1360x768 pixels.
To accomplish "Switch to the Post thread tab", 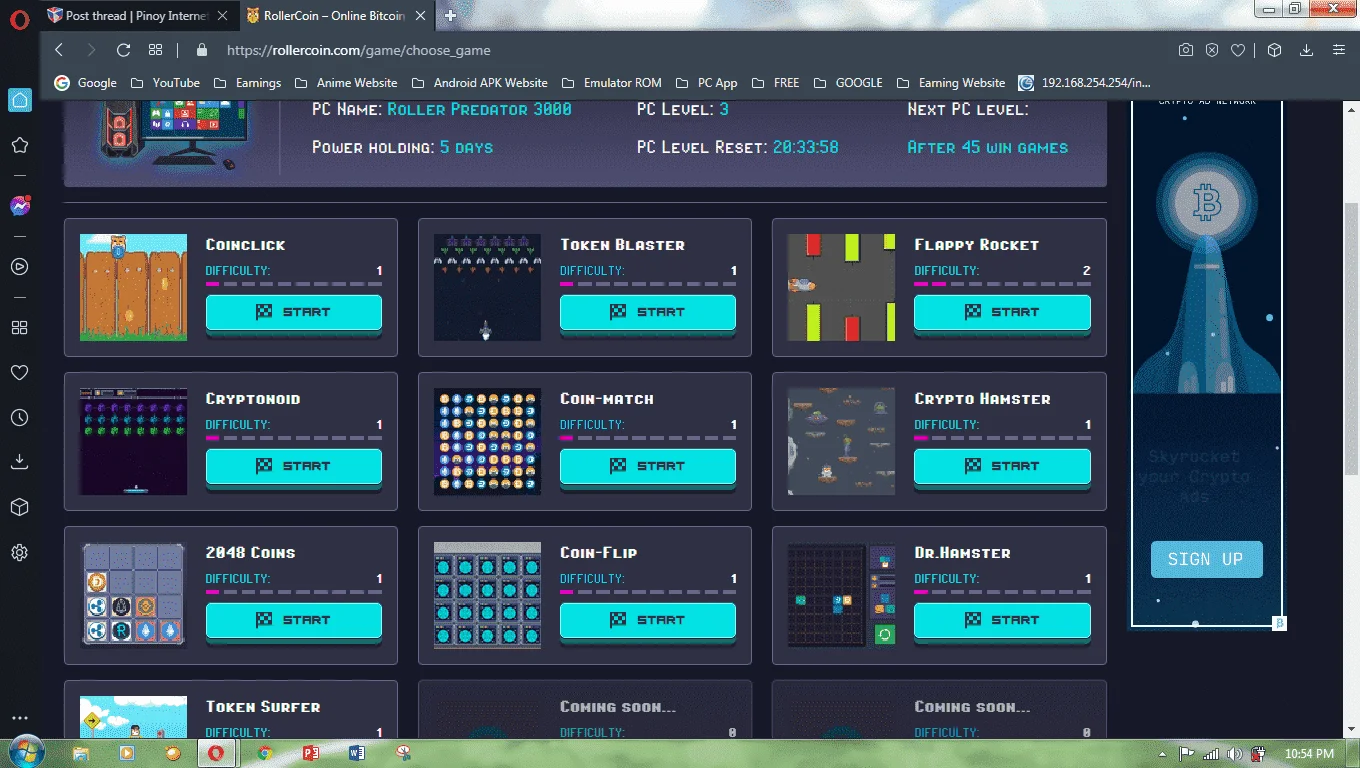I will click(x=138, y=16).
